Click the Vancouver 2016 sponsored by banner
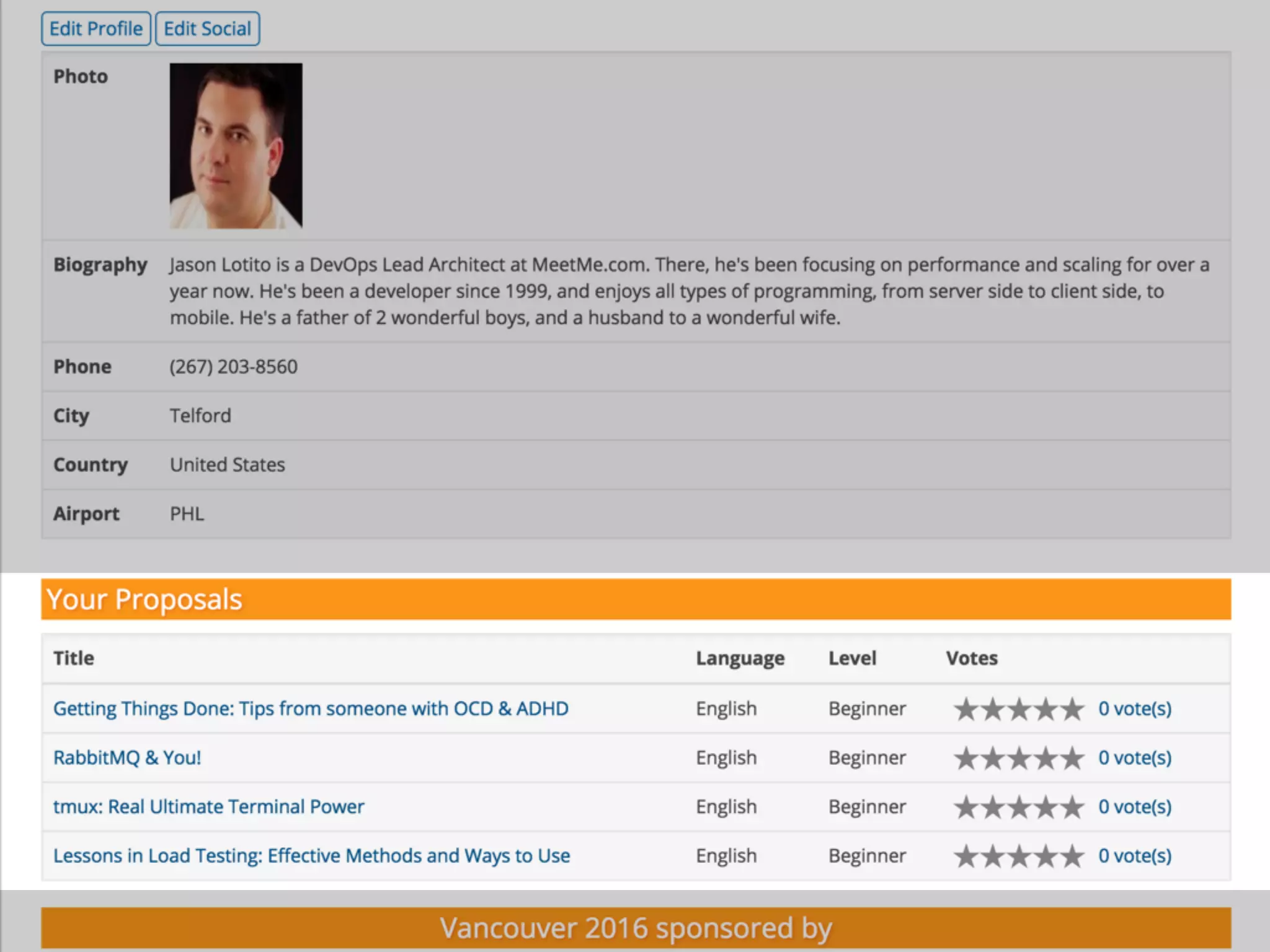Image resolution: width=1270 pixels, height=952 pixels. (x=636, y=928)
